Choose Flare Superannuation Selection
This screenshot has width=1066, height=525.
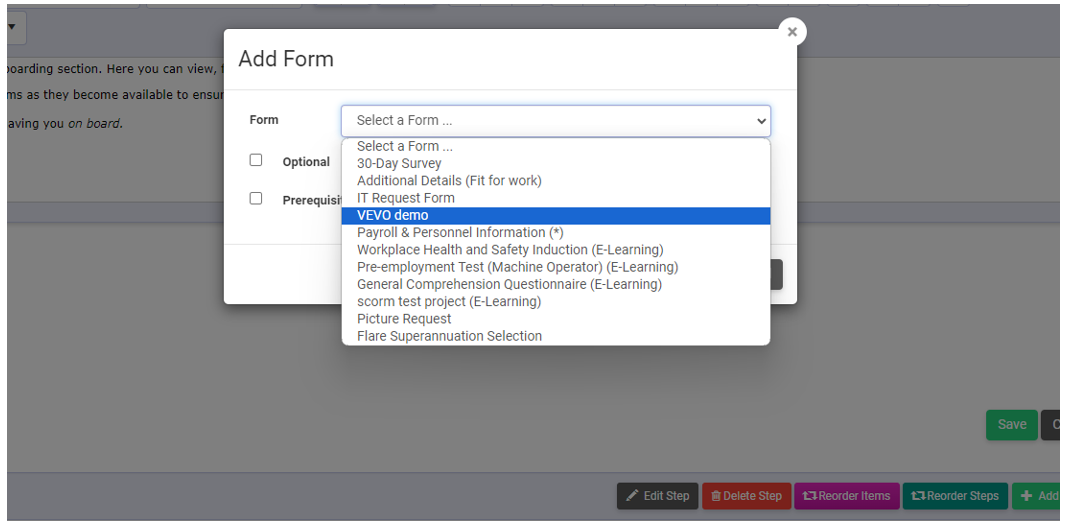555,336
